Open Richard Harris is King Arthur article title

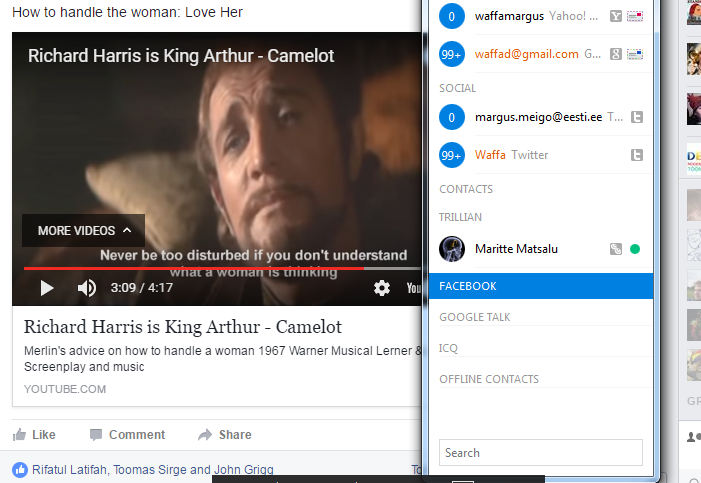[x=182, y=327]
